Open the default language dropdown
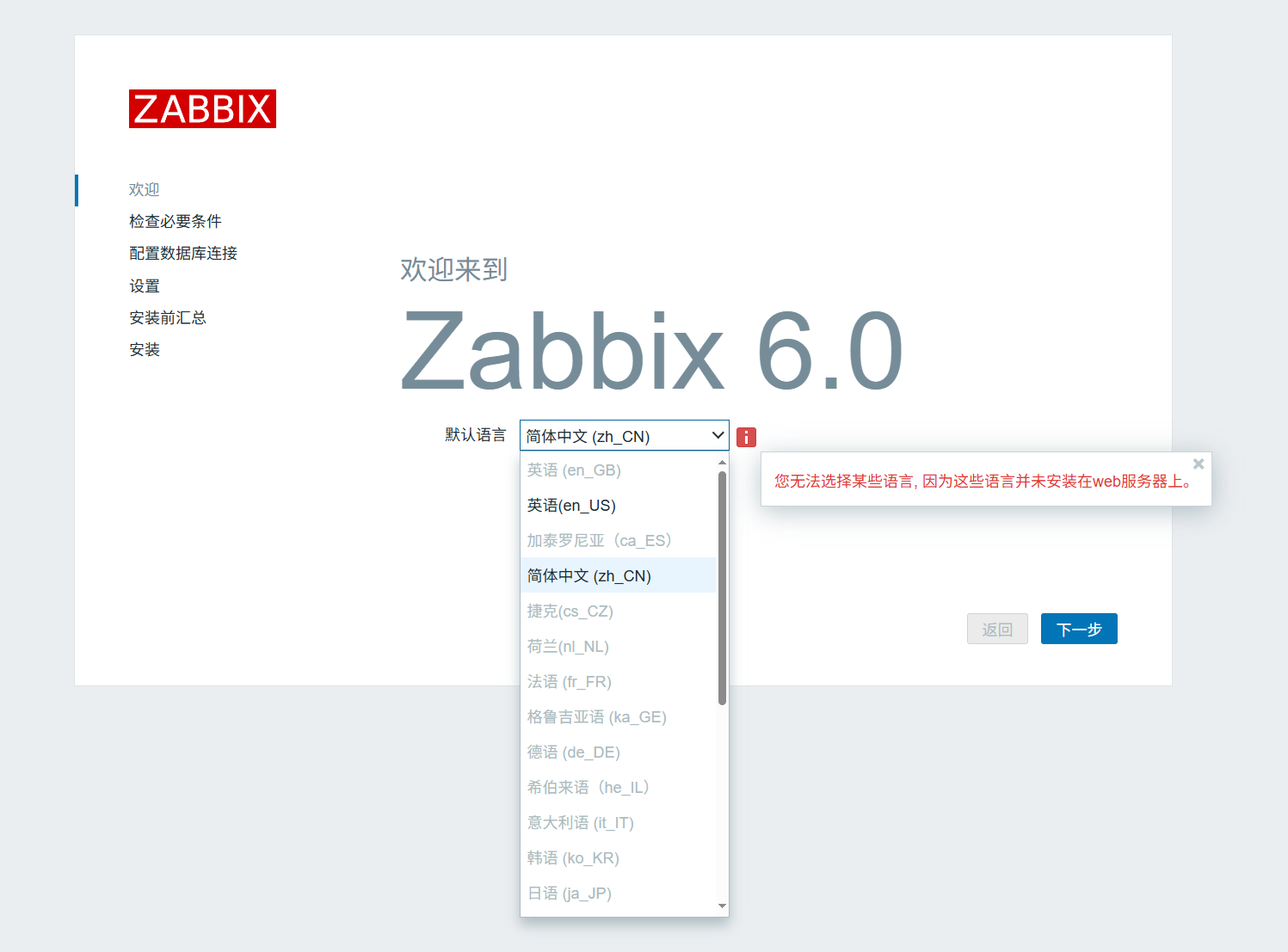 (x=625, y=436)
